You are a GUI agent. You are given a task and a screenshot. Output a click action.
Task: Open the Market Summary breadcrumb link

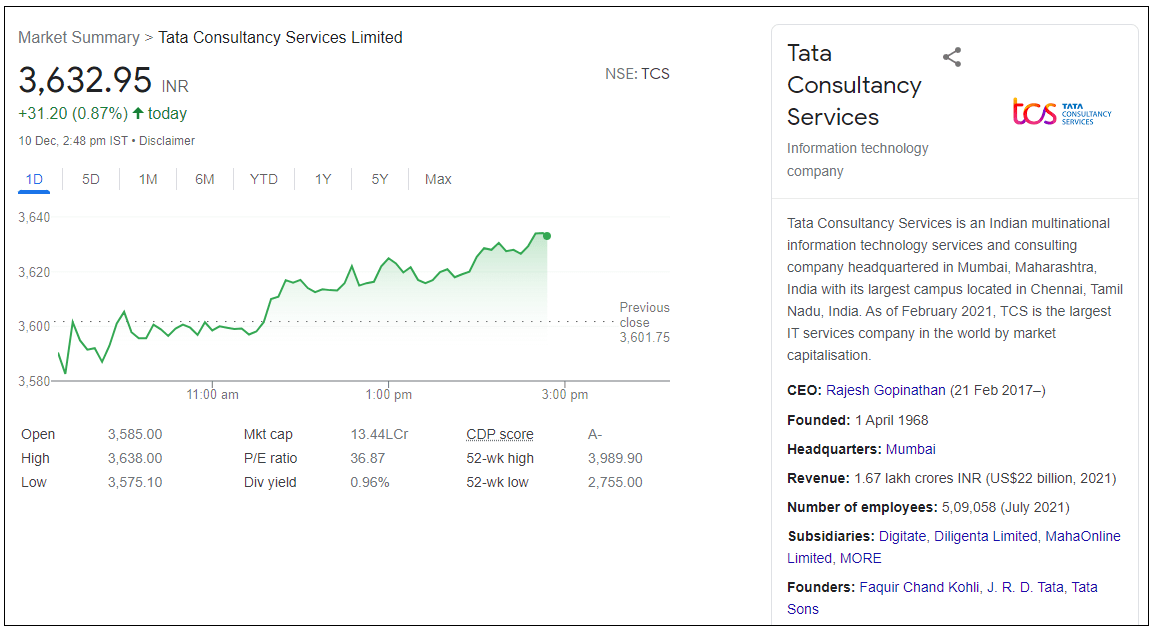click(79, 38)
